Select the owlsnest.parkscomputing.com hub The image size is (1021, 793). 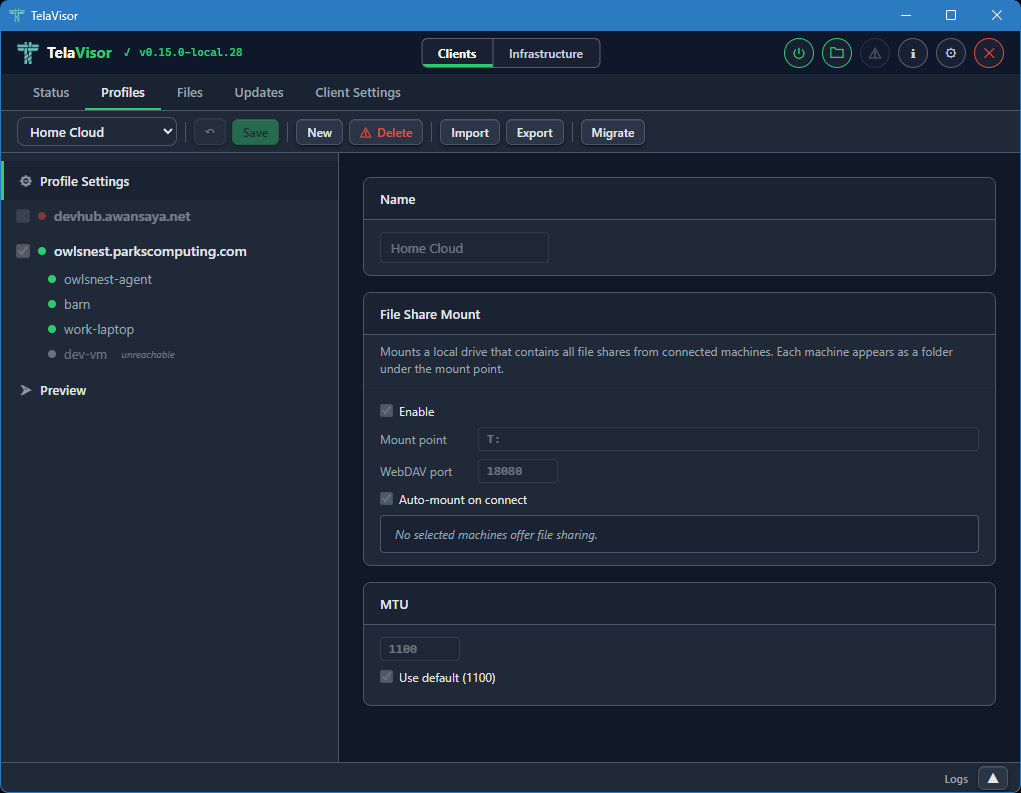150,251
